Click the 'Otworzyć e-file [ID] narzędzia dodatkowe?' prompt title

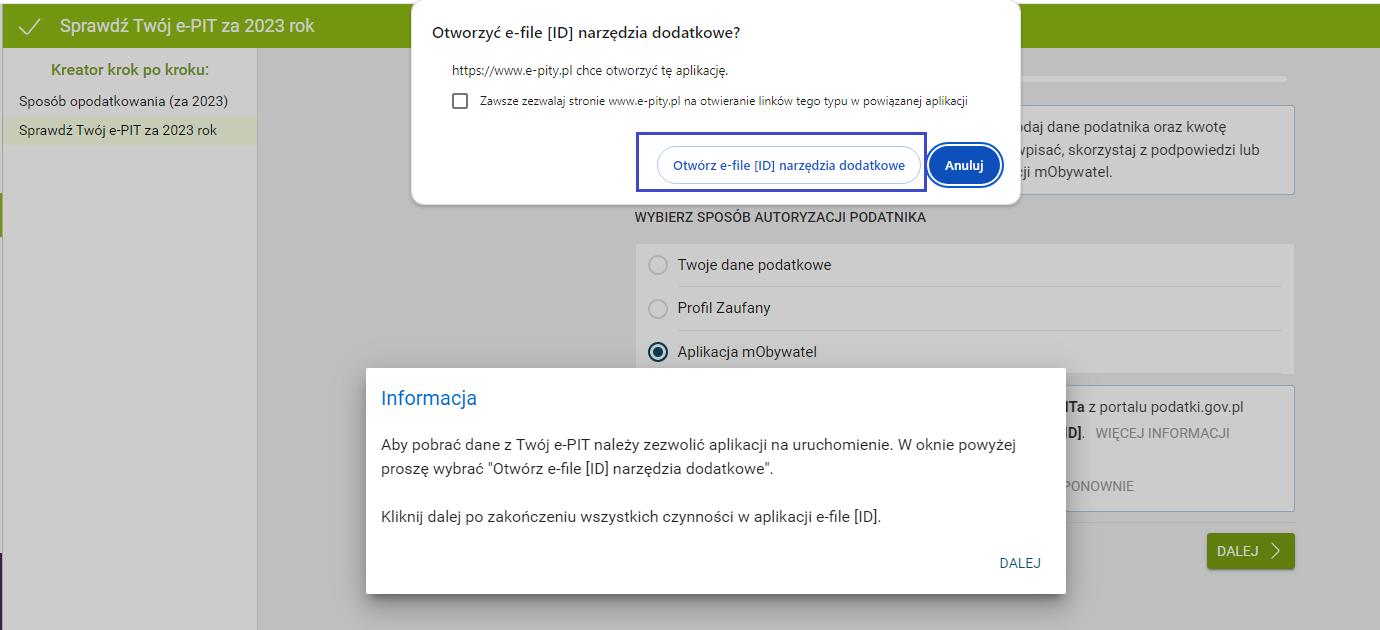pyautogui.click(x=586, y=33)
